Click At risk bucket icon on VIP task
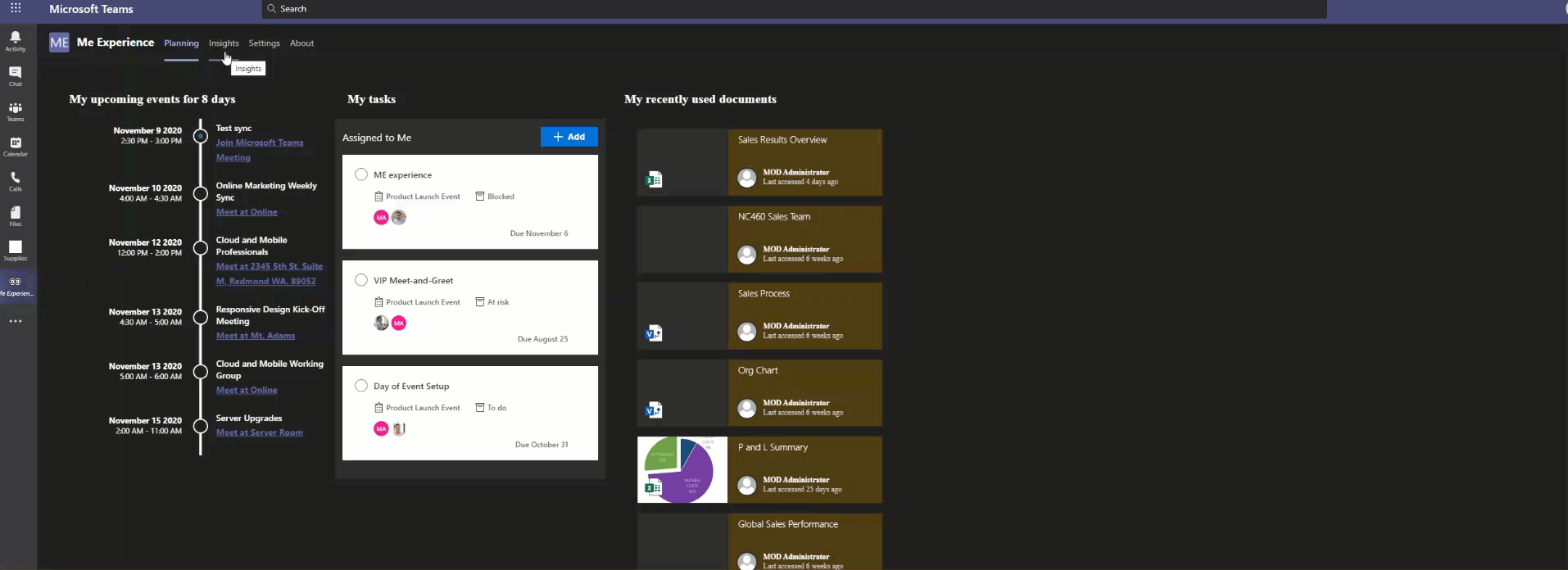 click(x=480, y=302)
